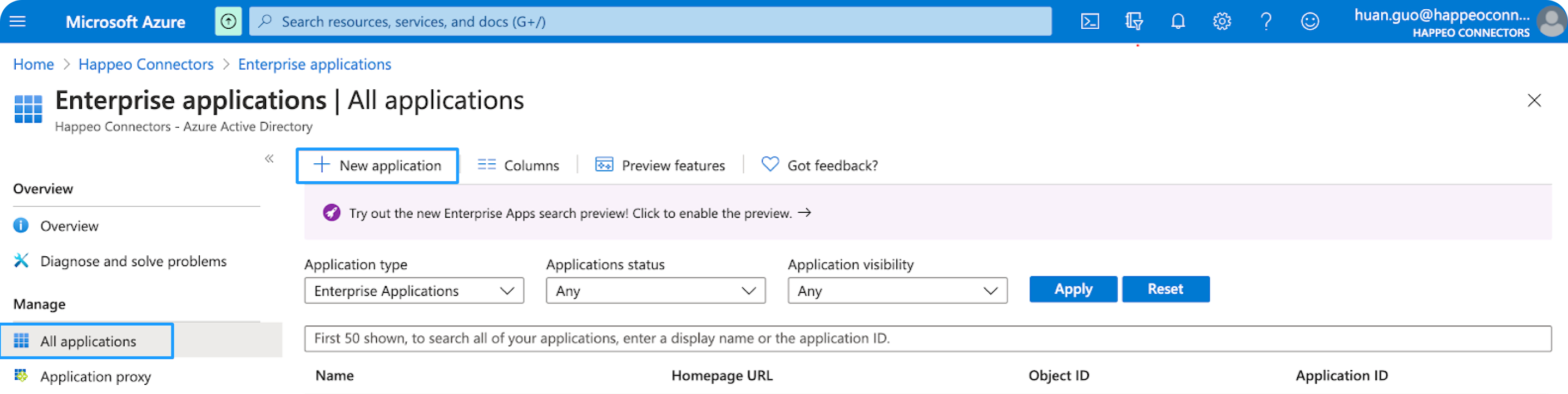
Task: Click the application search field
Action: 928,338
